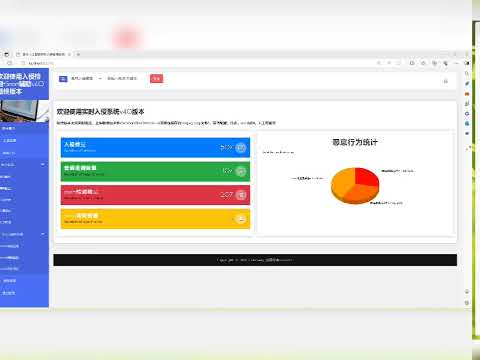Image resolution: width=480 pixels, height=360 pixels.
Task: Click the sidebar header title text
Action: 22,84
